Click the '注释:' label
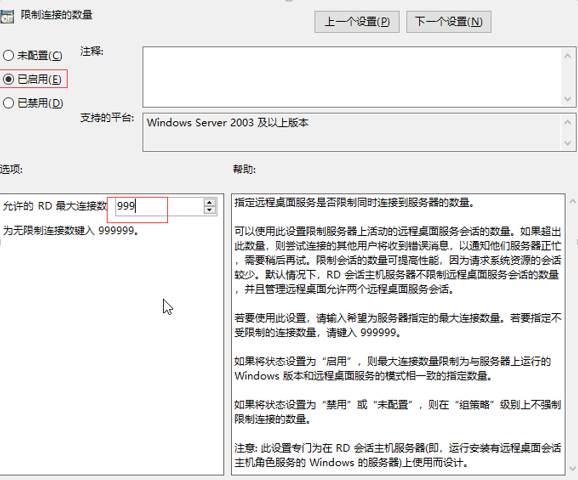This screenshot has width=578, height=480. 92,51
